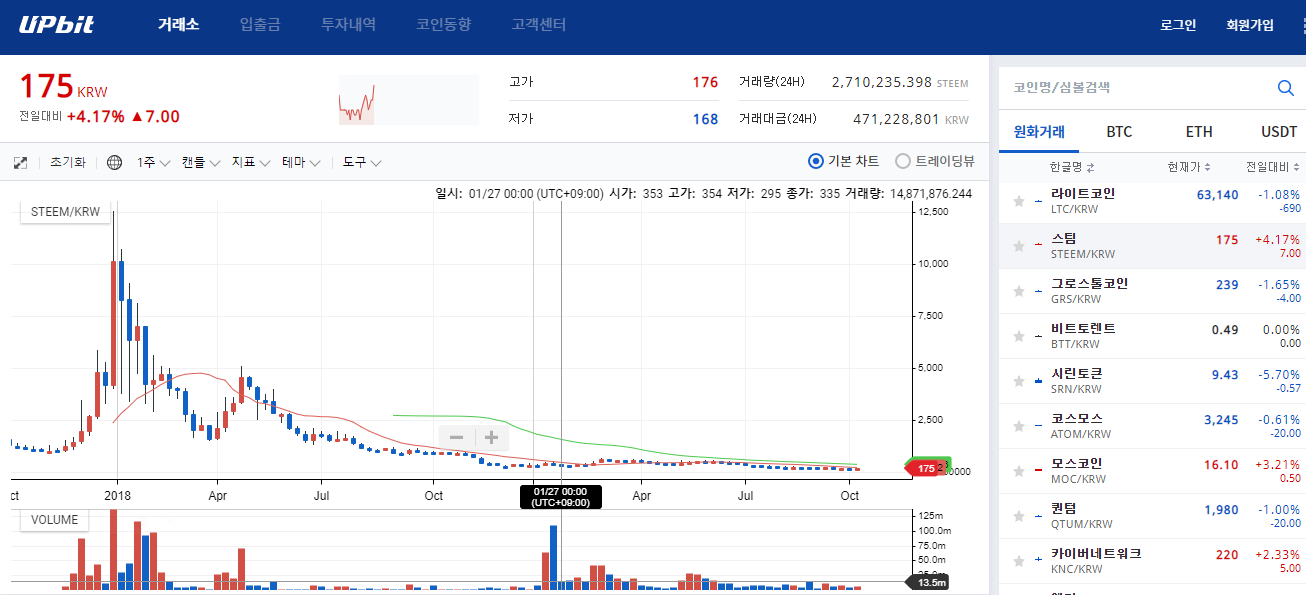Favorite star for 스팀 row
The width and height of the screenshot is (1306, 595).
click(1019, 246)
